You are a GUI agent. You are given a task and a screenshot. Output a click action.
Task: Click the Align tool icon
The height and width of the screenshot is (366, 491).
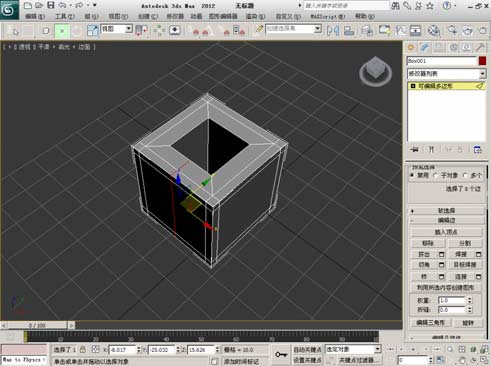point(349,31)
